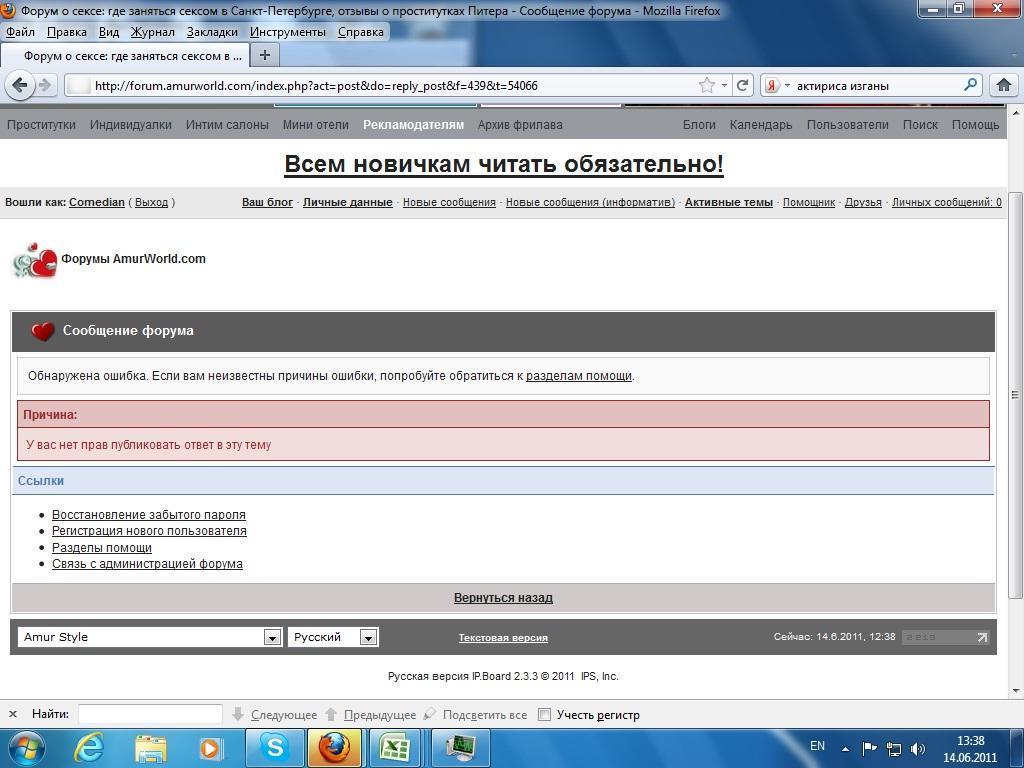The width and height of the screenshot is (1024, 768).
Task: Launch Excel from the taskbar
Action: 394,747
